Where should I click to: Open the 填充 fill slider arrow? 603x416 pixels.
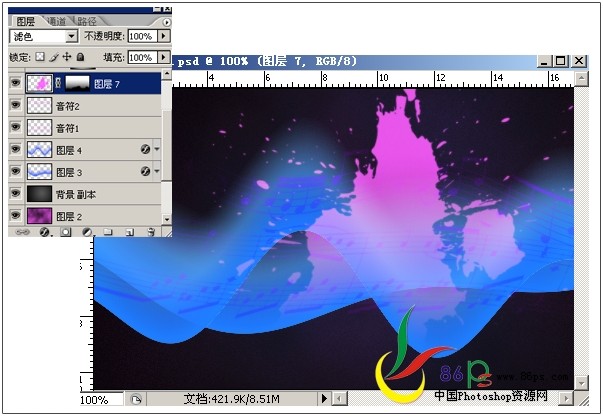tap(164, 57)
